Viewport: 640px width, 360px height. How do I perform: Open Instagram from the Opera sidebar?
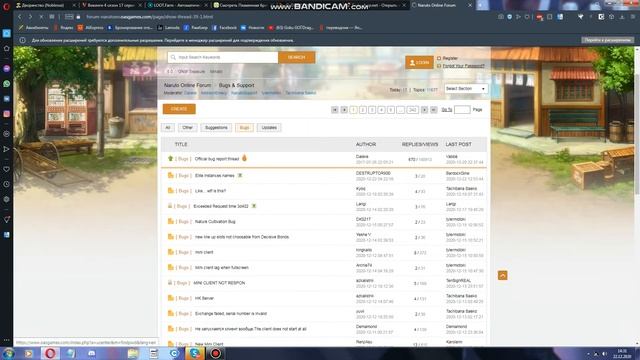[7, 114]
